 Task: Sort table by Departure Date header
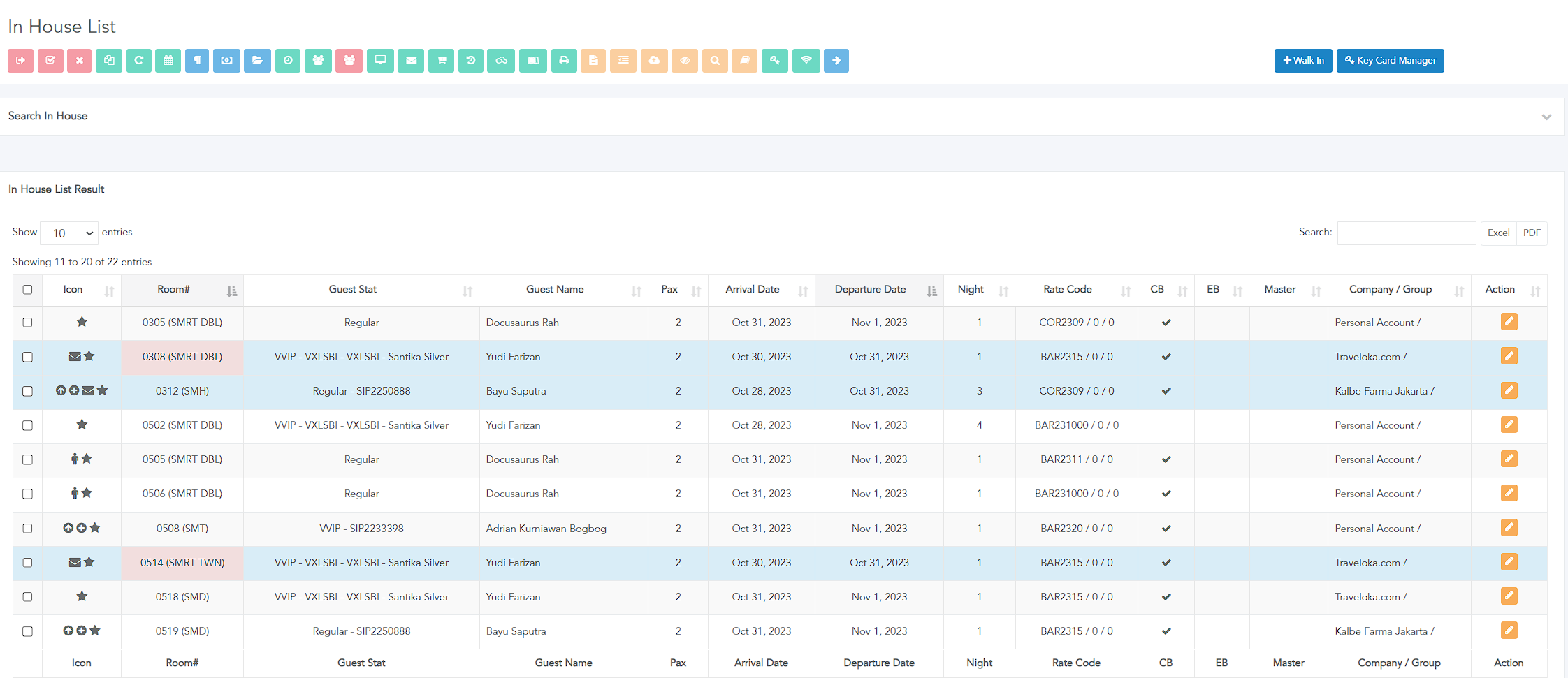879,290
